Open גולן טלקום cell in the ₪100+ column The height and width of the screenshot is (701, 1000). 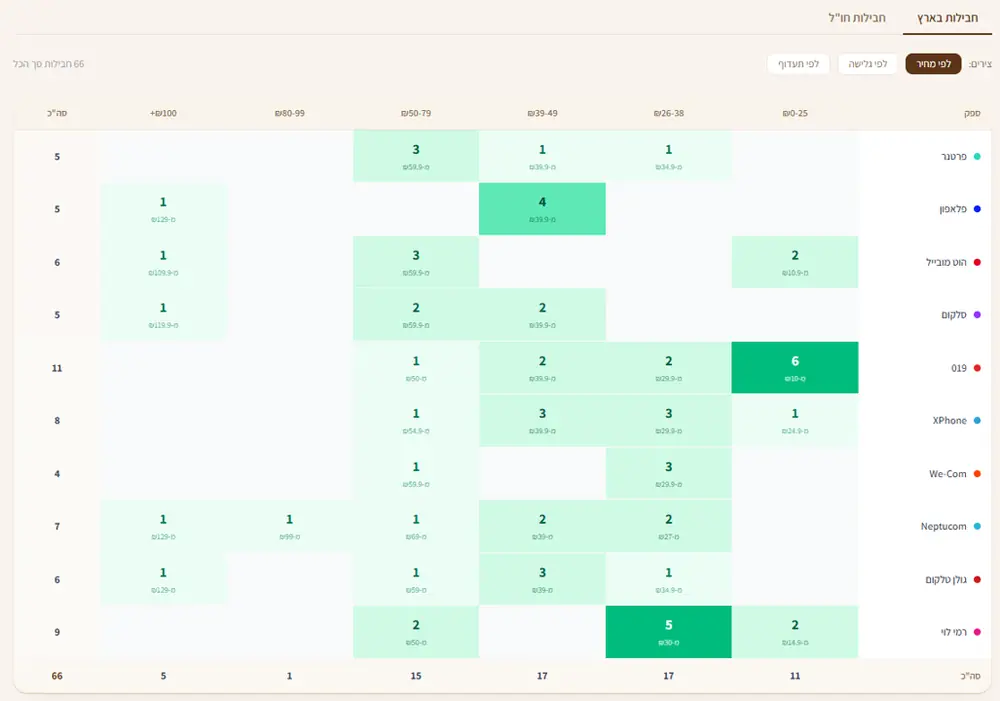click(x=163, y=579)
